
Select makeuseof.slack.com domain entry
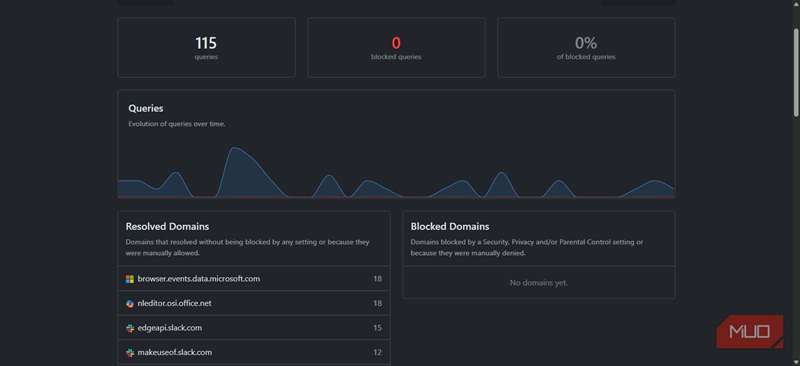coord(254,352)
